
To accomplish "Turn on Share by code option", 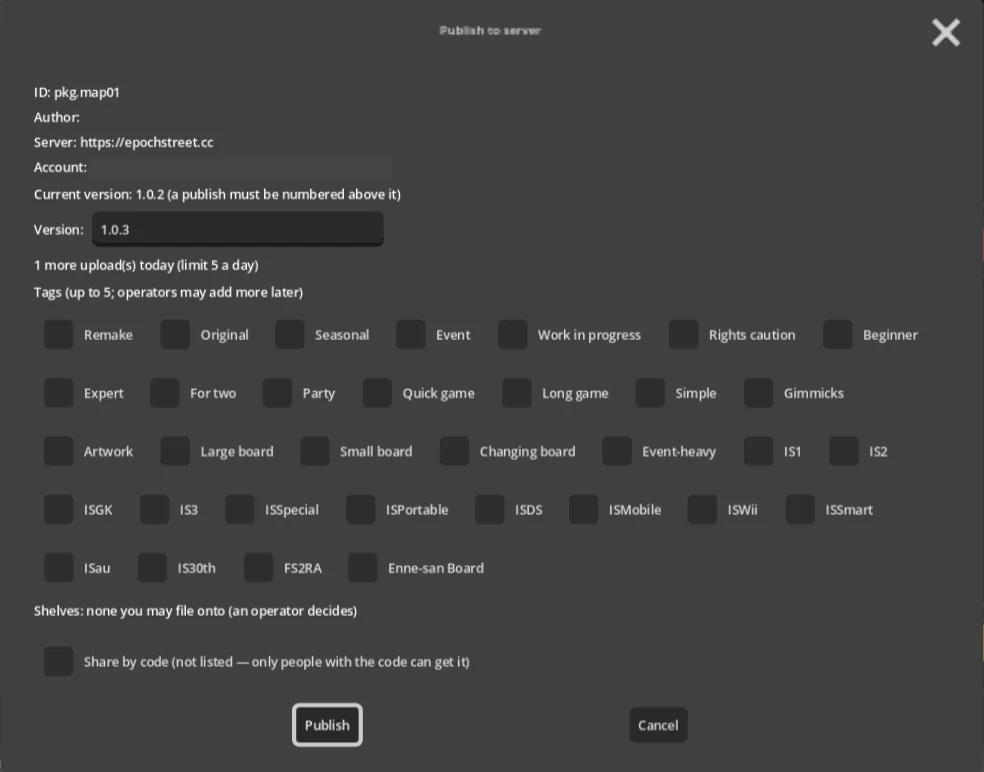I will [58, 662].
